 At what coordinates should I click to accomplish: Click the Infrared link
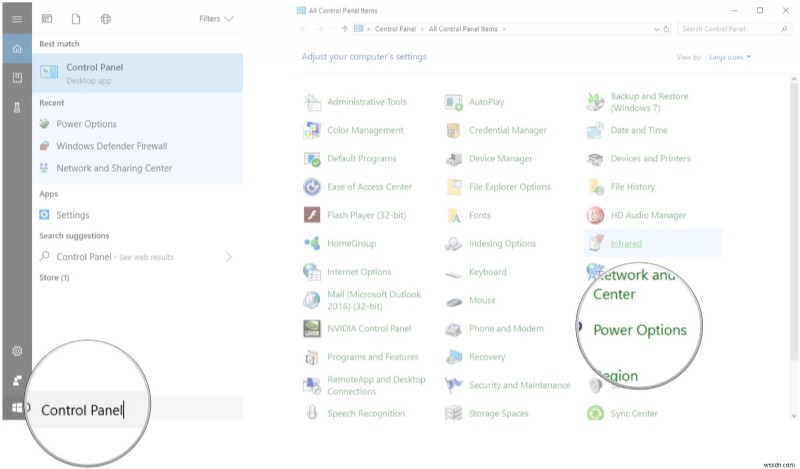click(x=626, y=244)
